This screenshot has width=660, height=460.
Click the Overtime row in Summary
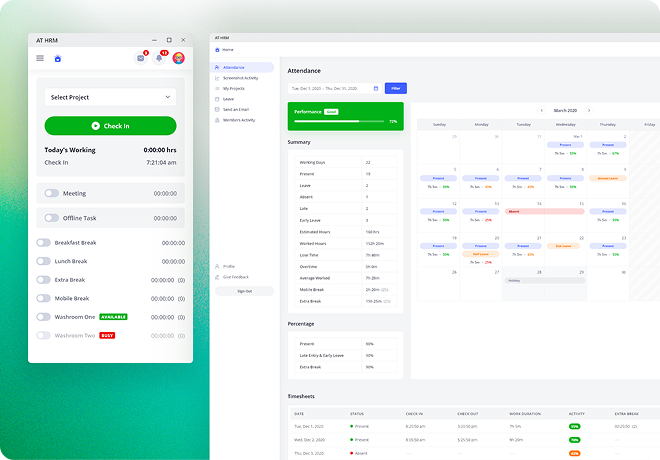(346, 266)
